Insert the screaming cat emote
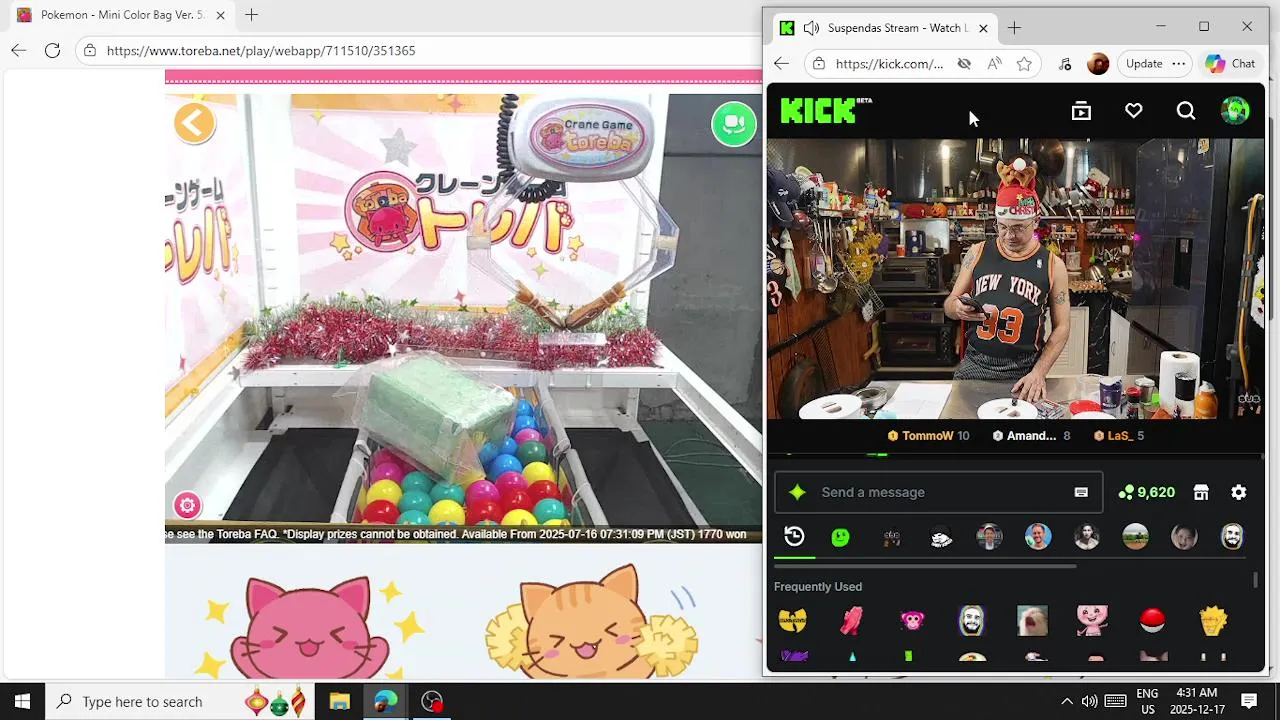The width and height of the screenshot is (1280, 720). coord(1032,621)
